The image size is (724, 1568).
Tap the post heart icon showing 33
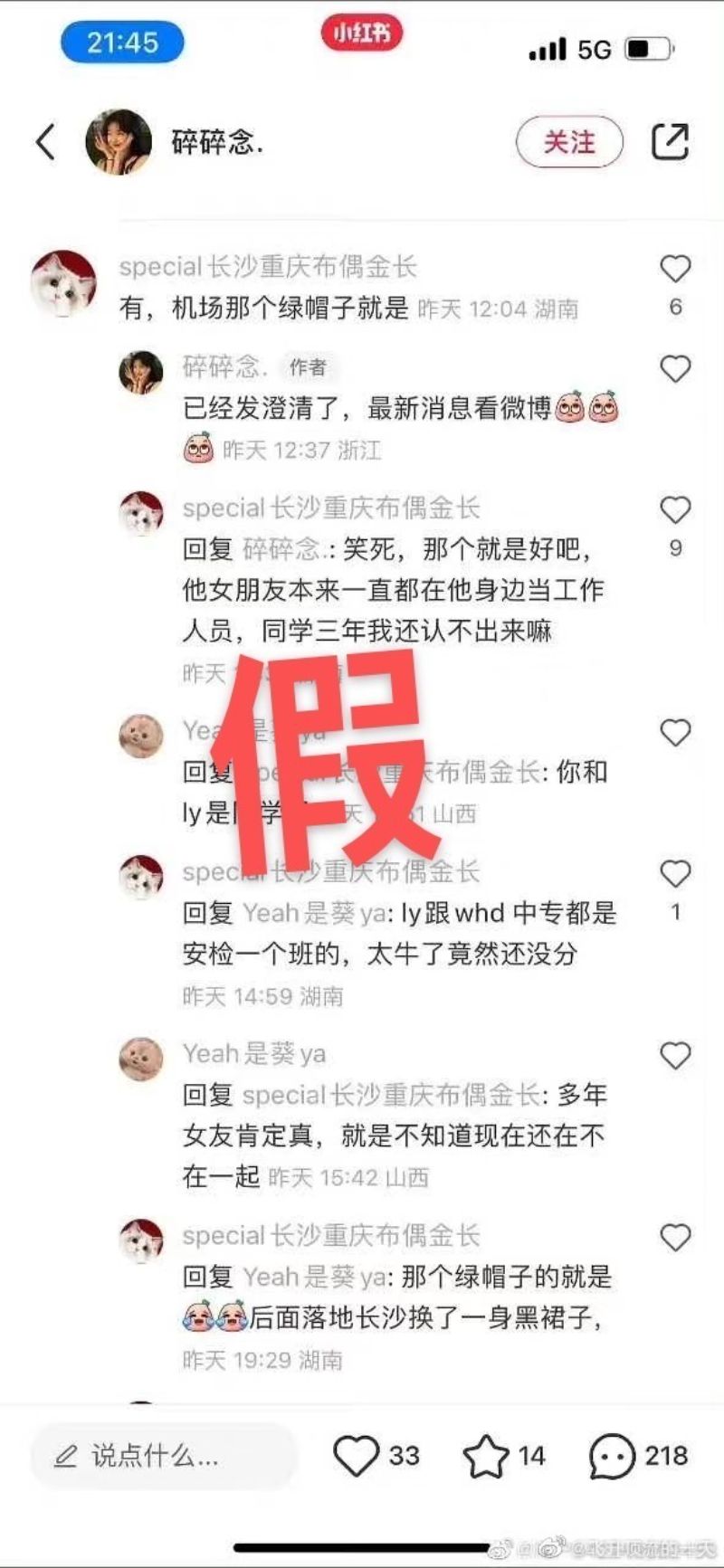pyautogui.click(x=356, y=1456)
